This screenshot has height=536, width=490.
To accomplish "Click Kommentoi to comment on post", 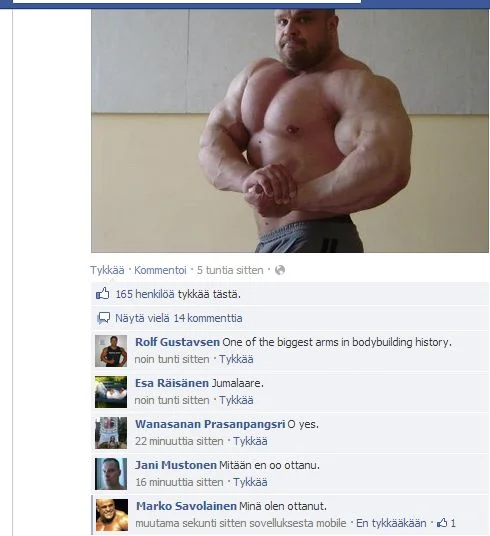I will (160, 270).
